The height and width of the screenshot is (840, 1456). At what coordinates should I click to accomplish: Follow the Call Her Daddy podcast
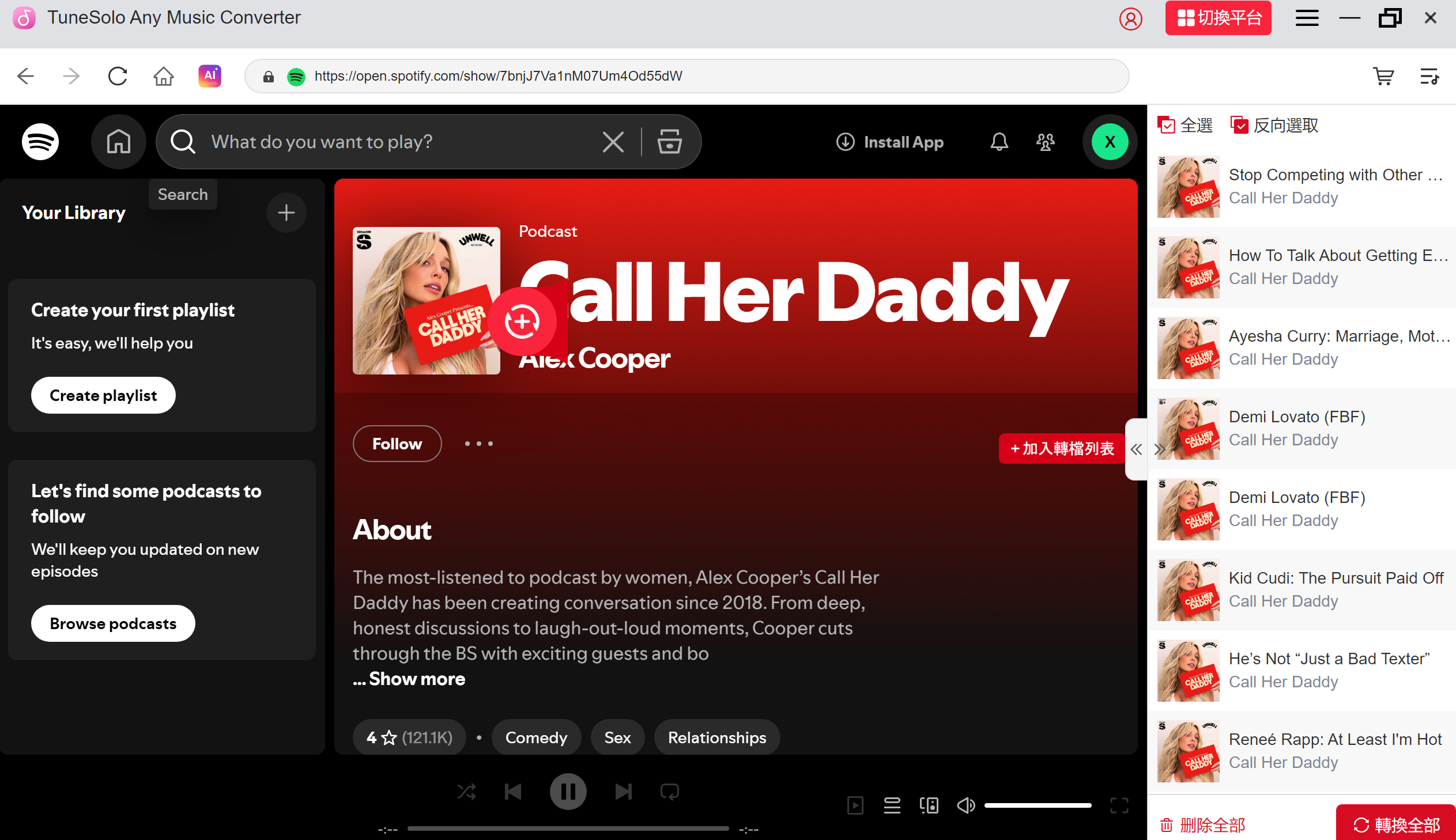(397, 444)
